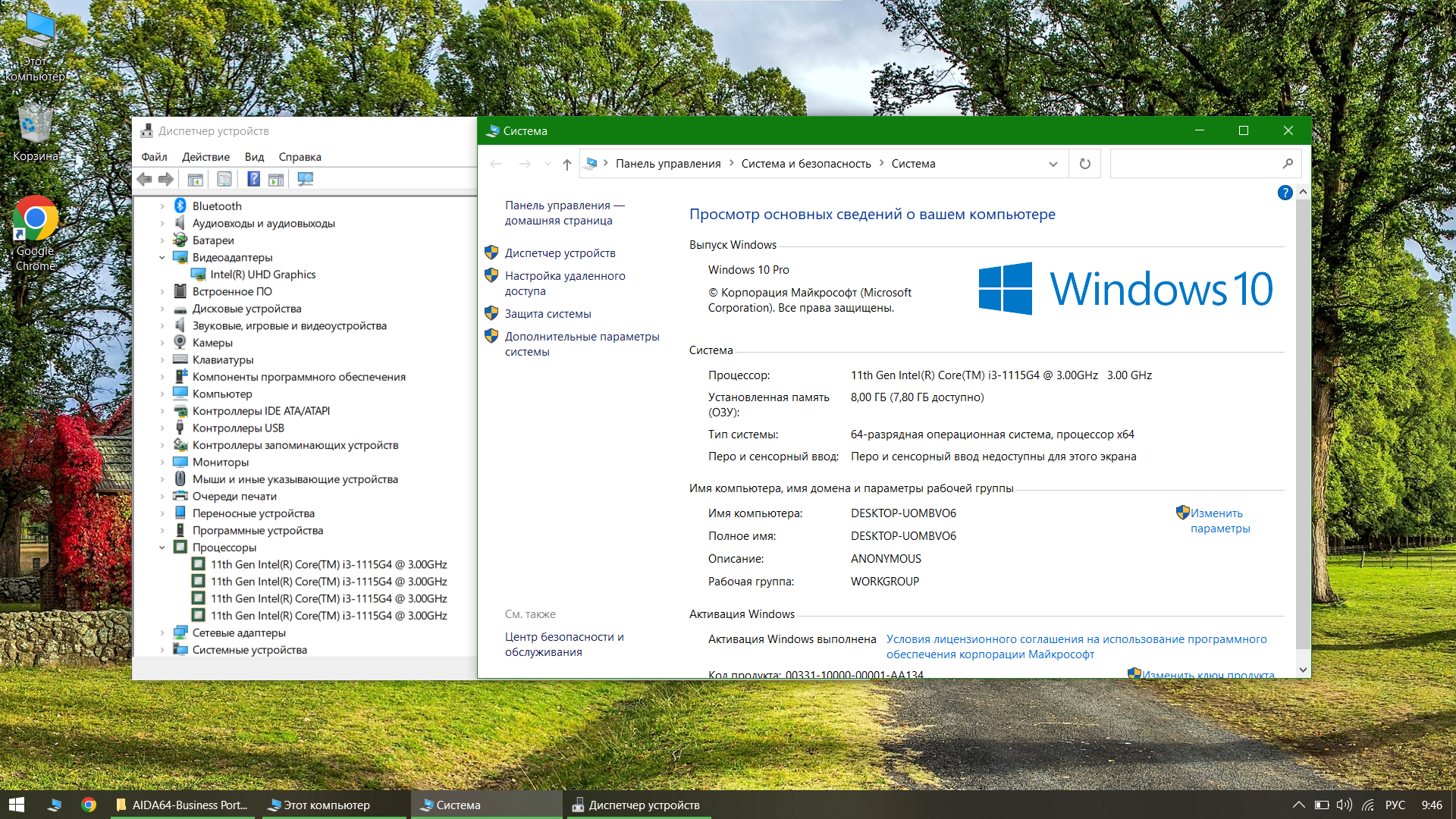
Task: Open Google Chrome from the taskbar
Action: [89, 805]
